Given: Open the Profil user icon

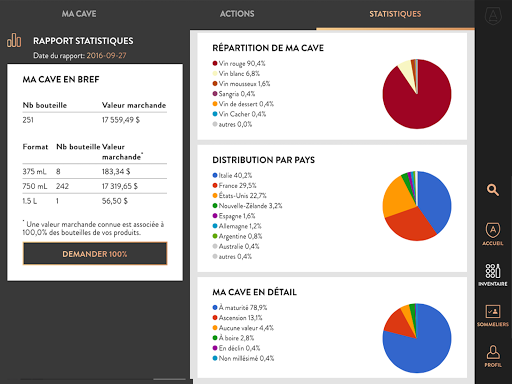Looking at the screenshot, I should tap(493, 356).
